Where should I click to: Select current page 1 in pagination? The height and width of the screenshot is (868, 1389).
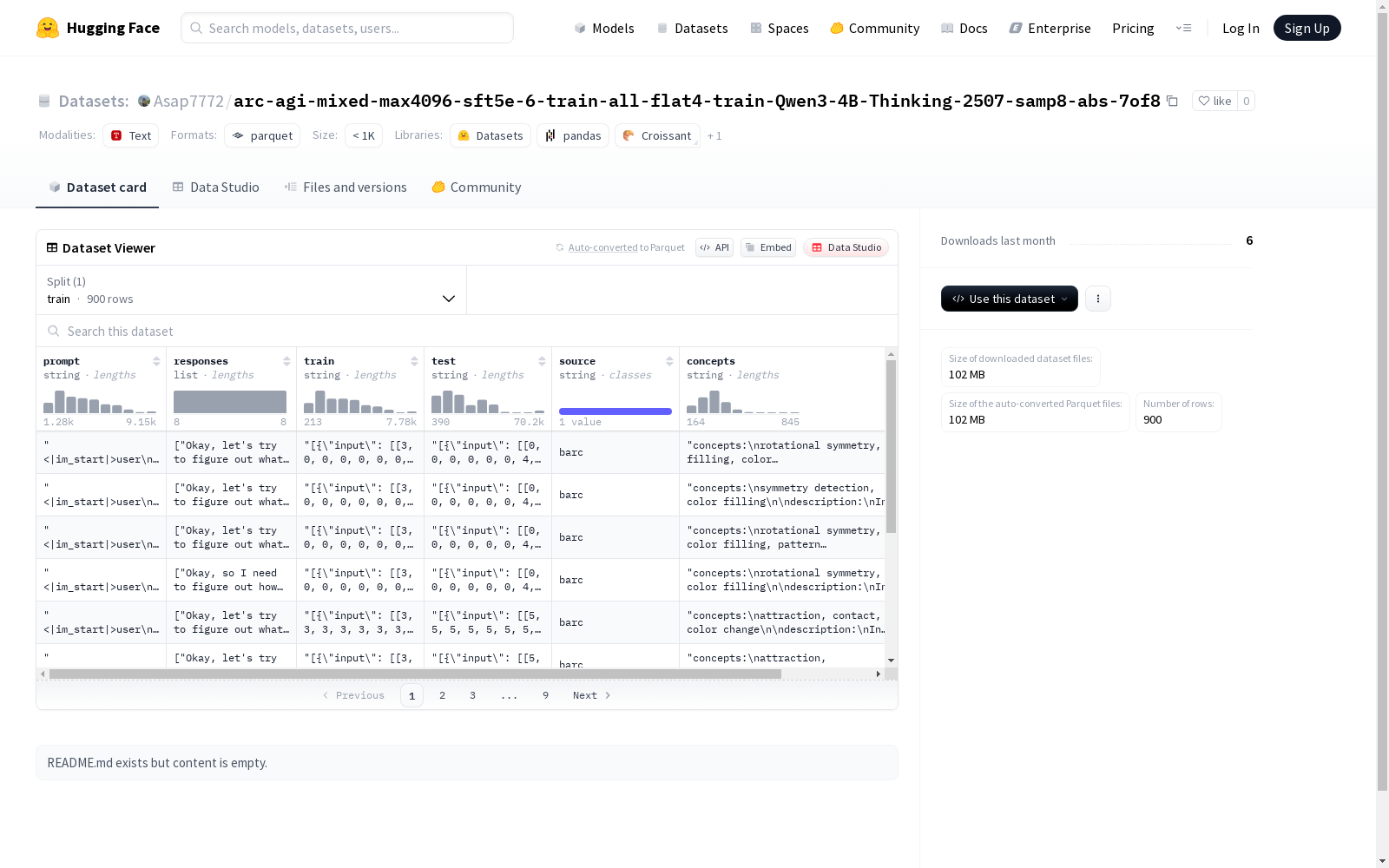click(411, 695)
